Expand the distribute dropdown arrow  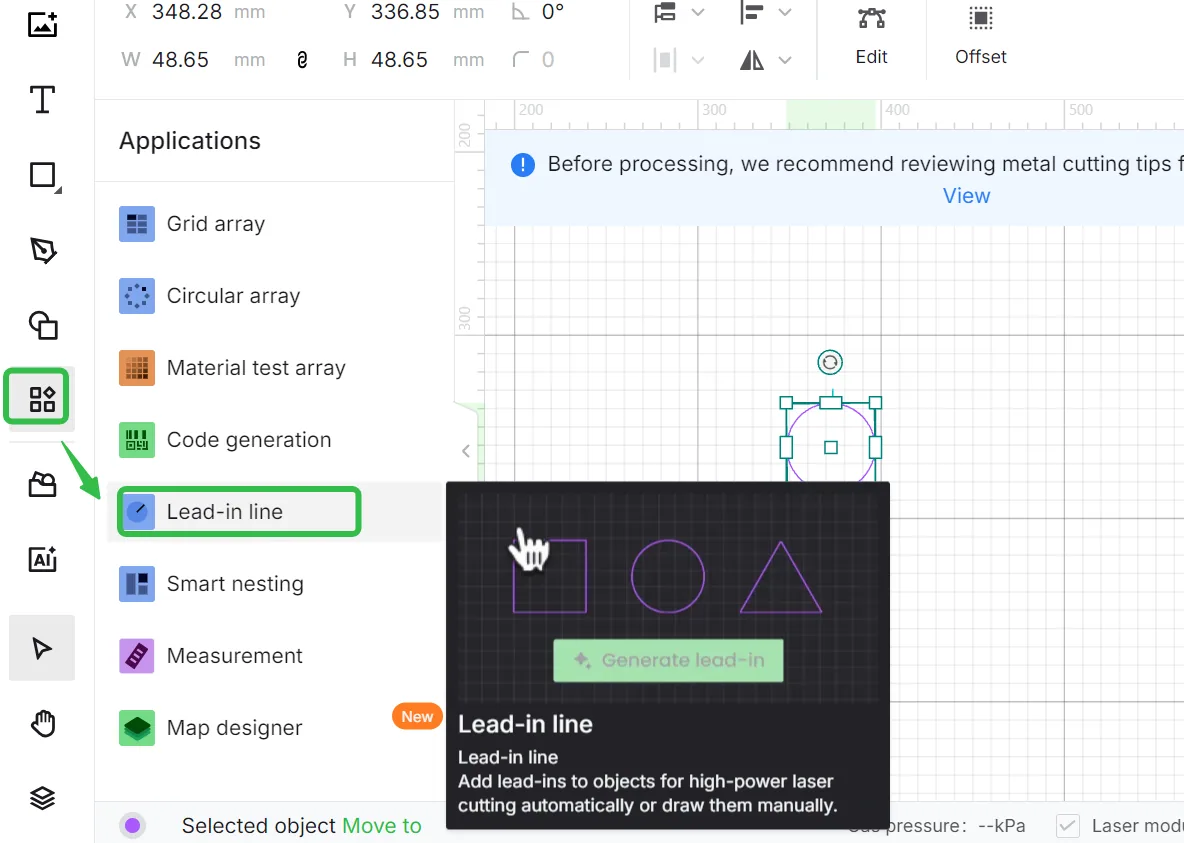click(698, 60)
